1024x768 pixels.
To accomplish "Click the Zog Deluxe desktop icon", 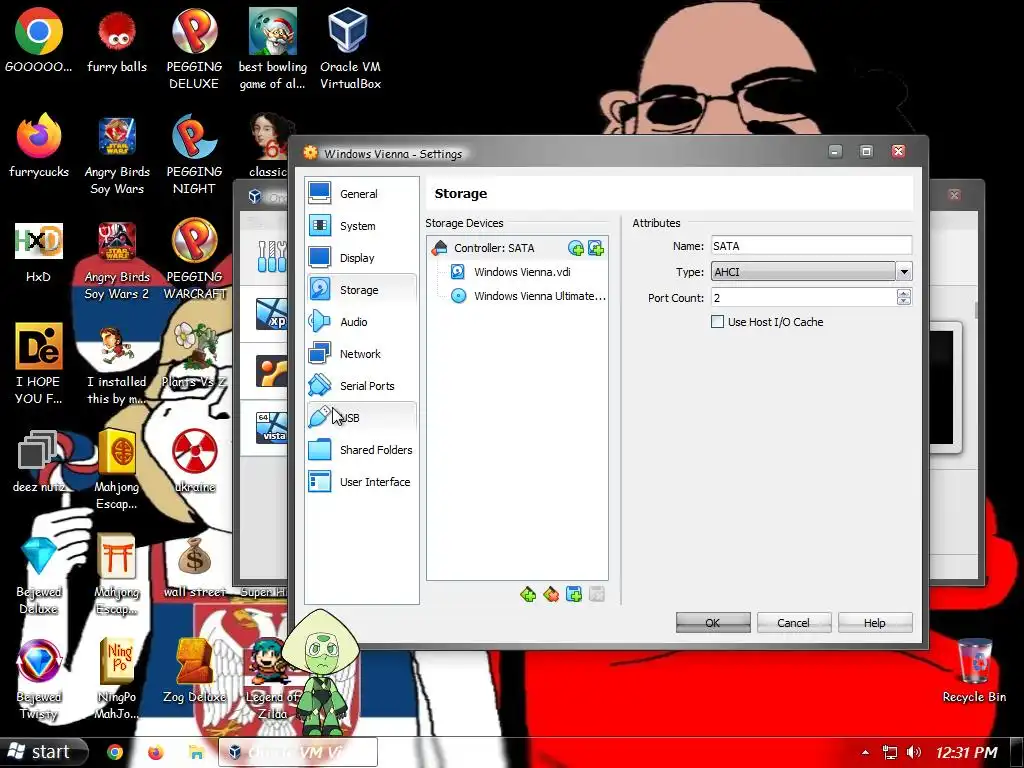I will tap(195, 671).
